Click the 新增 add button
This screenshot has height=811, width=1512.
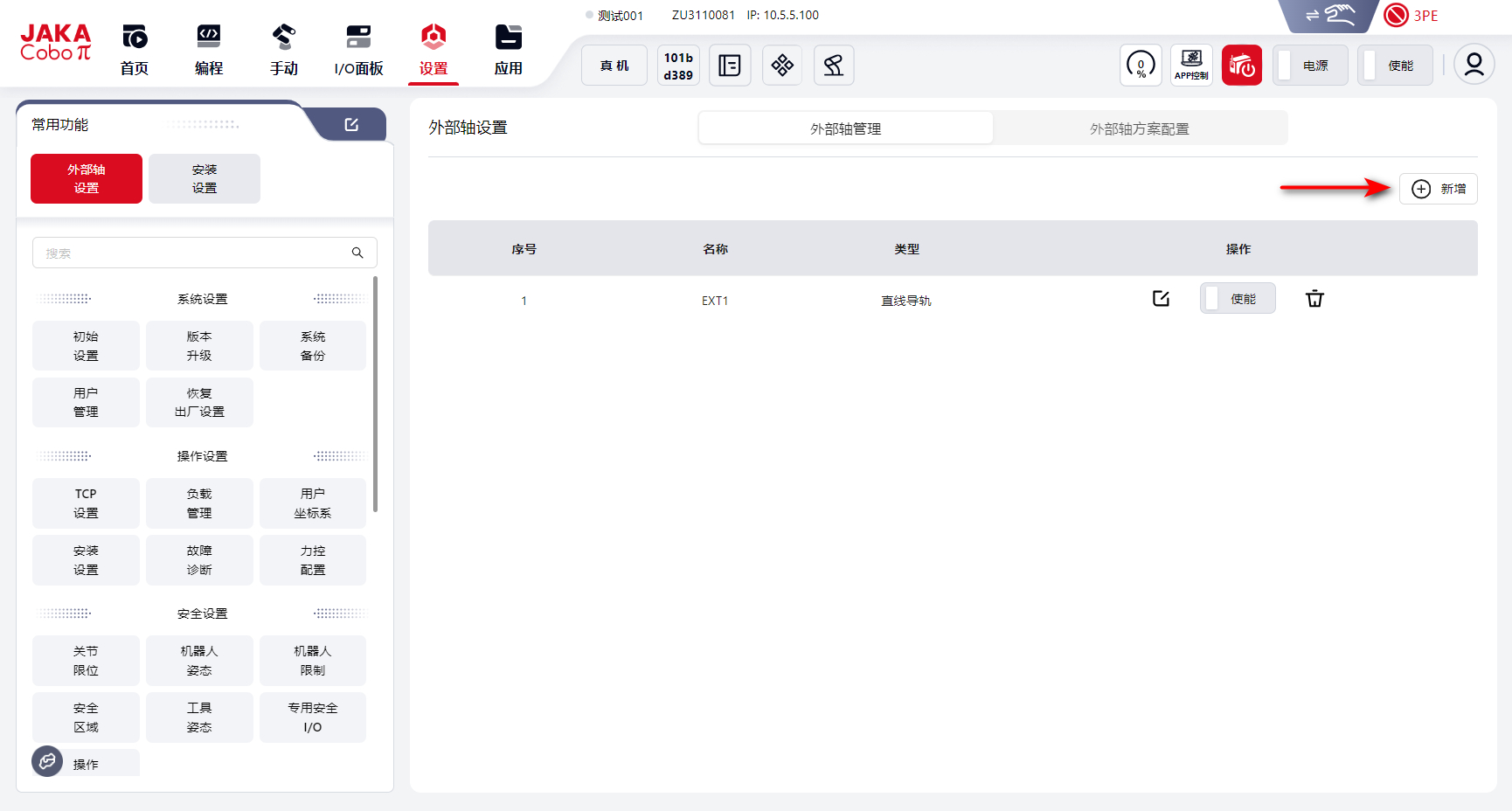click(x=1438, y=189)
